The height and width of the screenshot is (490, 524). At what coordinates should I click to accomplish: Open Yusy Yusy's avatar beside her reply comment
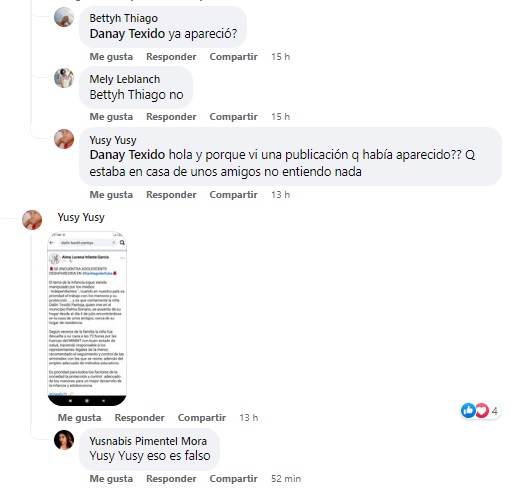(x=64, y=139)
